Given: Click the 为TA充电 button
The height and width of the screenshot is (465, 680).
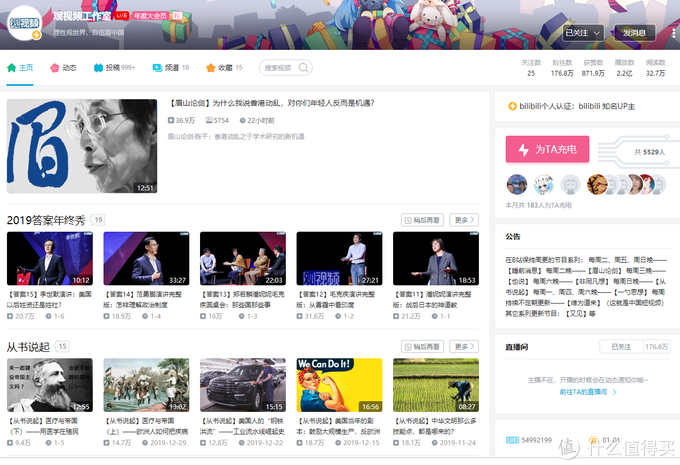Looking at the screenshot, I should [x=547, y=149].
